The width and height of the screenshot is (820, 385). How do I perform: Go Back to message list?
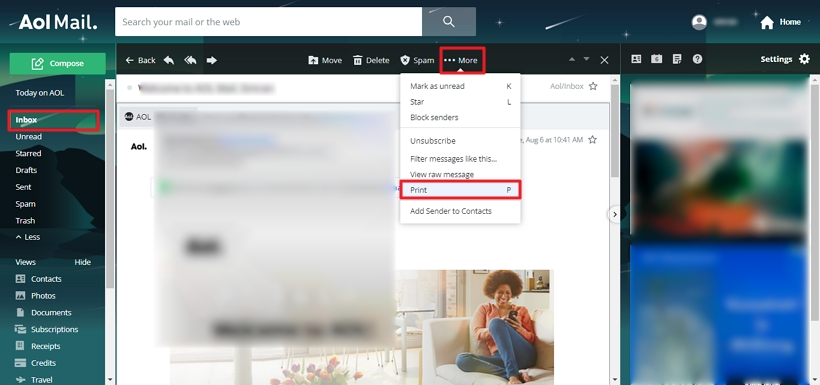click(141, 60)
